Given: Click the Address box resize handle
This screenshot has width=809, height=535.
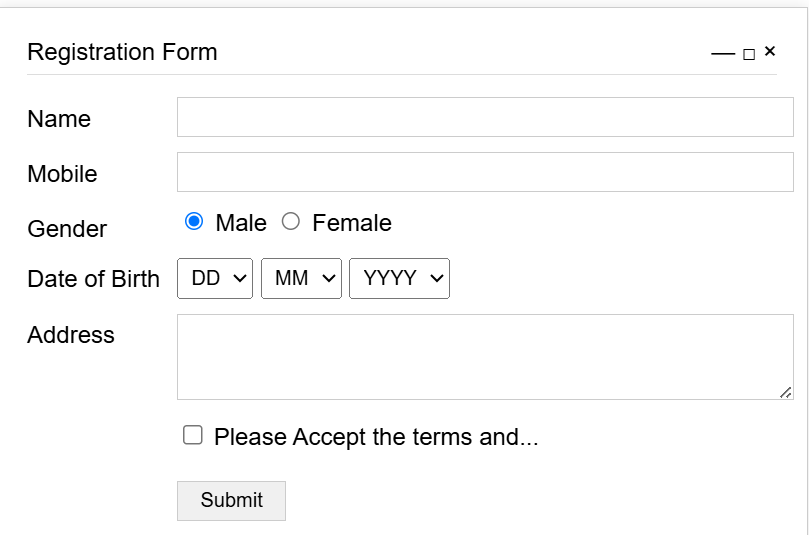Looking at the screenshot, I should [785, 392].
